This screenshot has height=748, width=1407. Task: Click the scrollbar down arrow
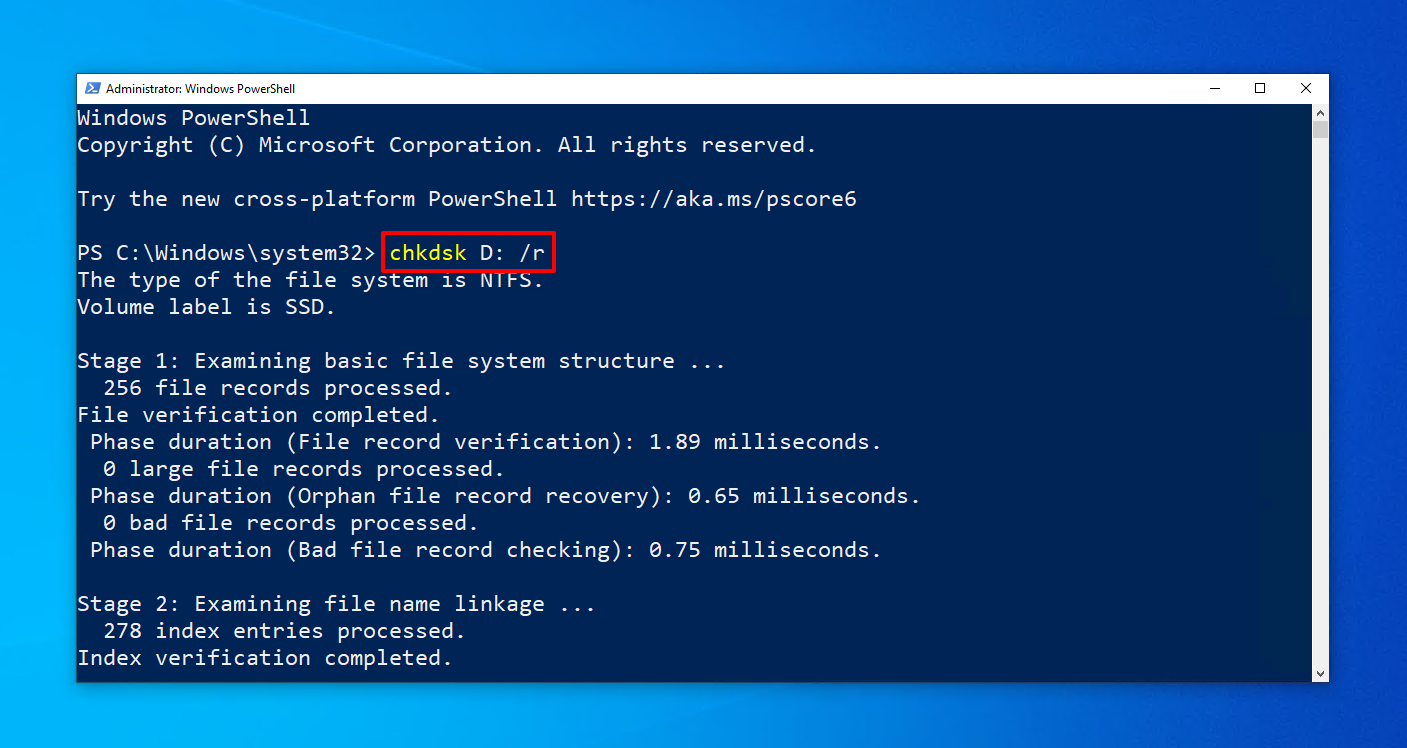point(1320,674)
